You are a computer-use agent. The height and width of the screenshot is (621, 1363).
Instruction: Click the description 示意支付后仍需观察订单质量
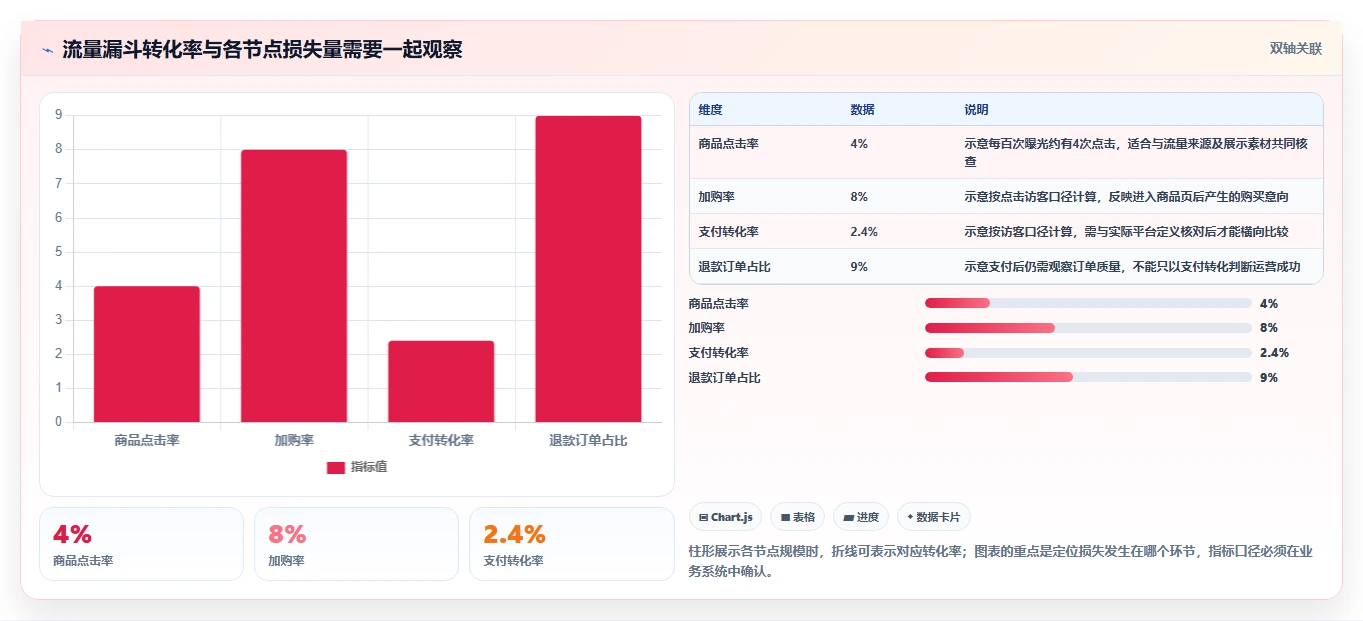tap(1132, 266)
